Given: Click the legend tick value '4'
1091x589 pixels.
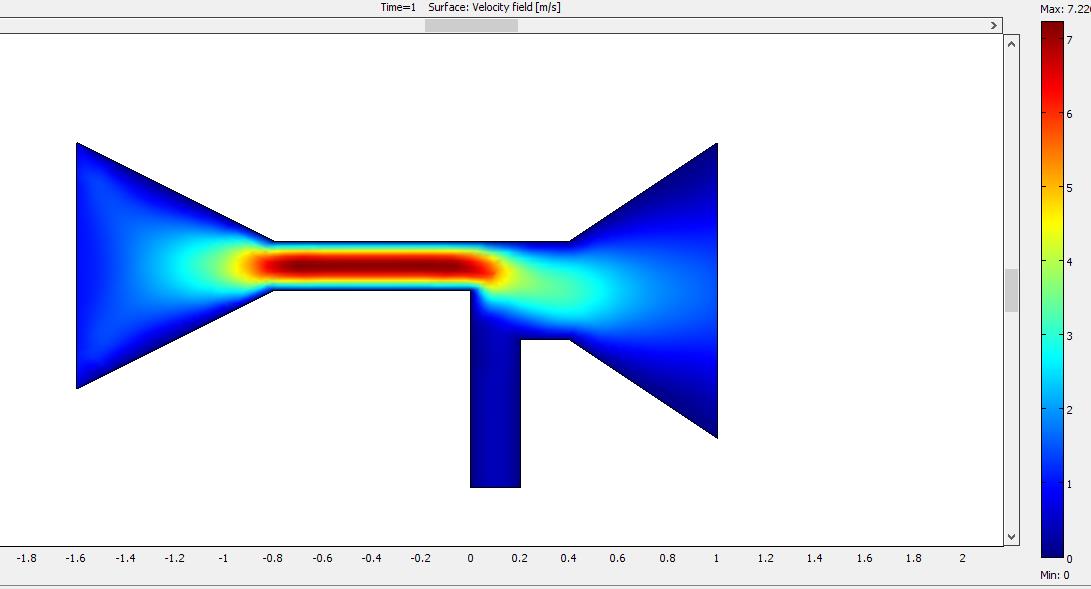Looking at the screenshot, I should pyautogui.click(x=1069, y=261).
